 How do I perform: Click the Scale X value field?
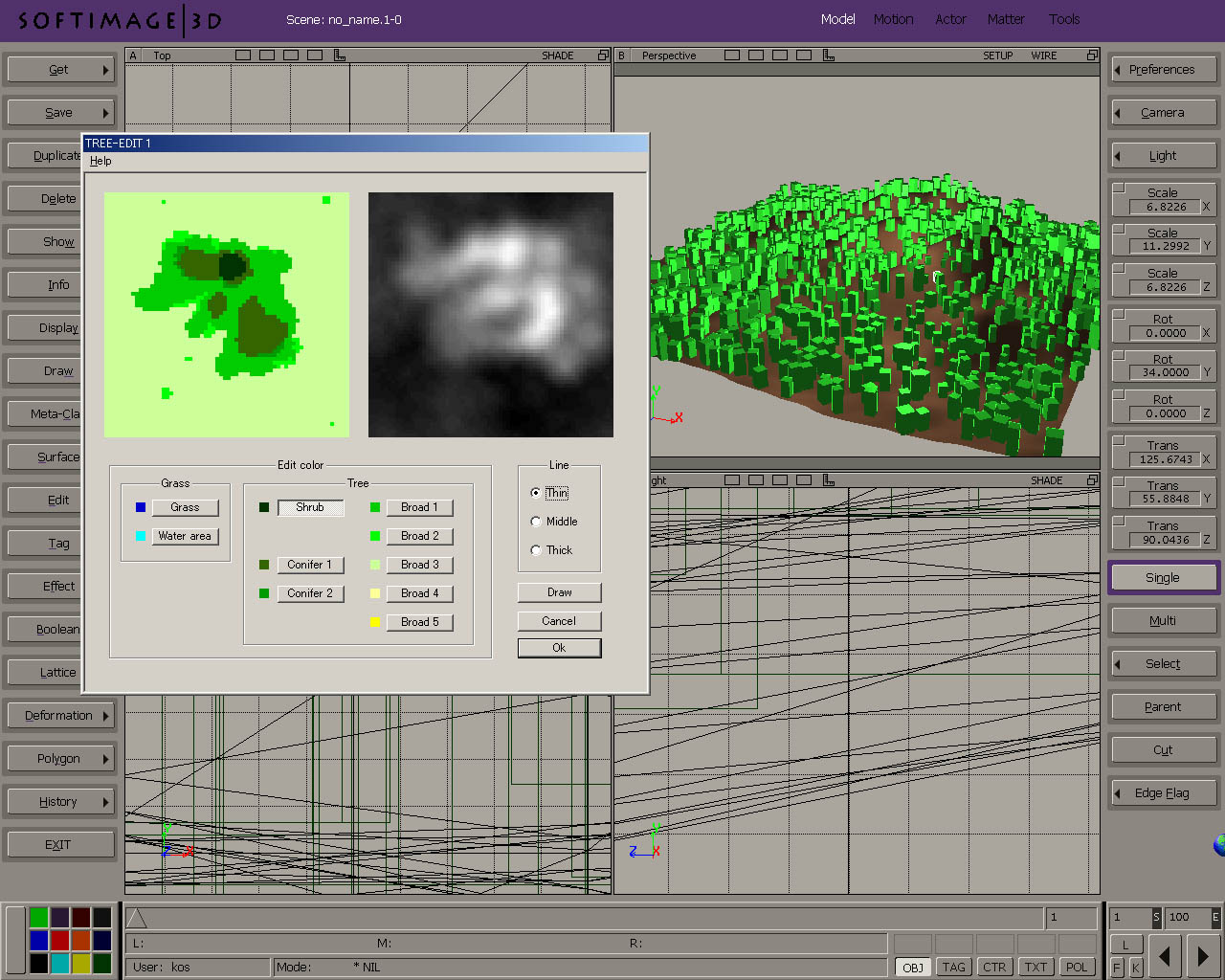click(x=1166, y=207)
